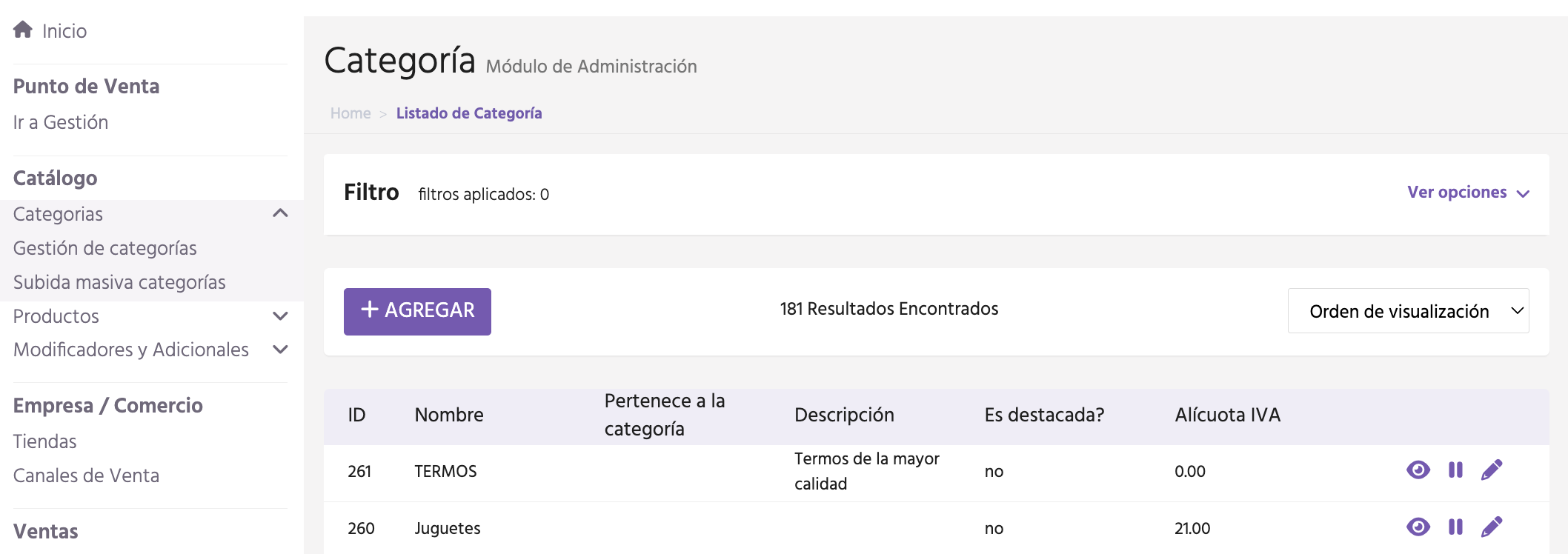The width and height of the screenshot is (1568, 554).
Task: Click the home icon next to Inicio
Action: point(23,30)
